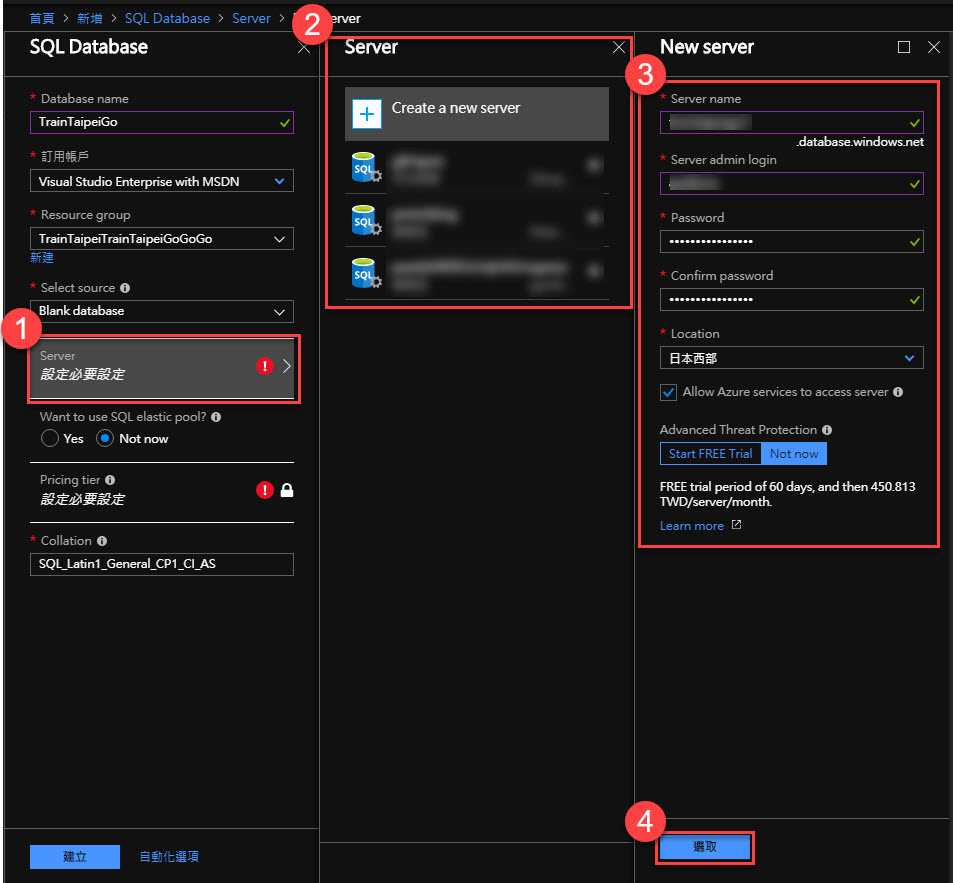Click the Server required-setting error icon

264,366
